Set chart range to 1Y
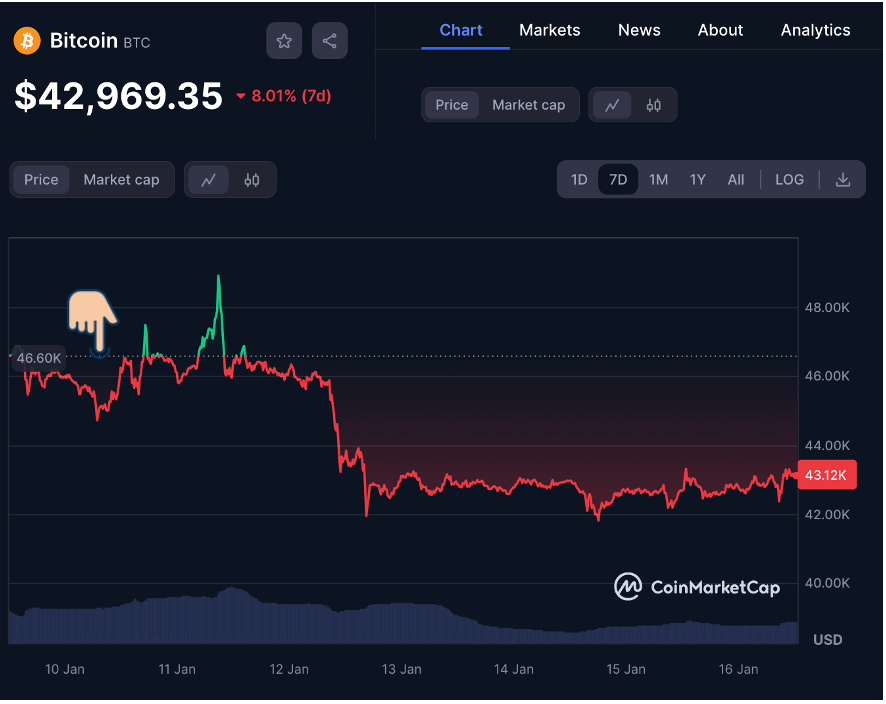This screenshot has width=886, height=704. pyautogui.click(x=698, y=180)
